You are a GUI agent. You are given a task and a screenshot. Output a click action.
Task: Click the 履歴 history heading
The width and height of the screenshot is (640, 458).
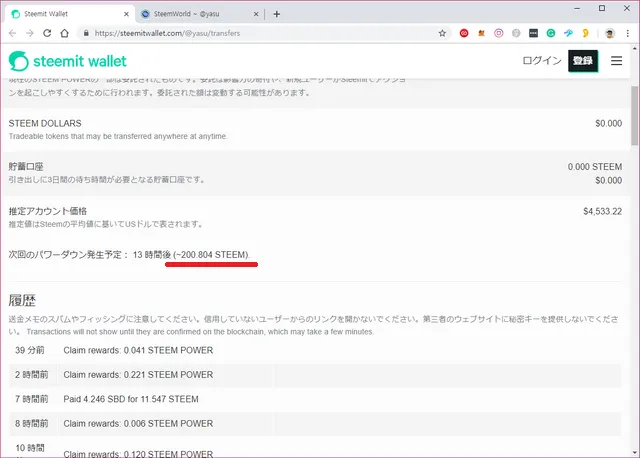pyautogui.click(x=22, y=300)
